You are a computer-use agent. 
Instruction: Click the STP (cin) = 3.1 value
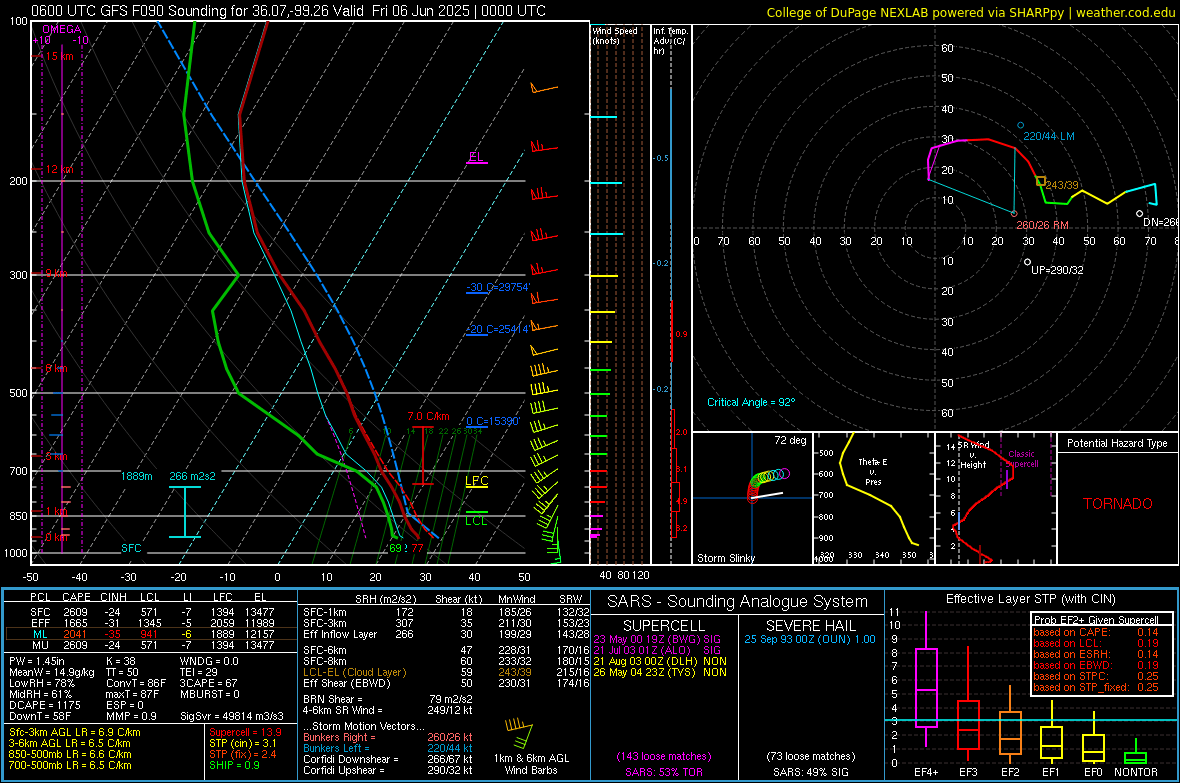coord(243,744)
